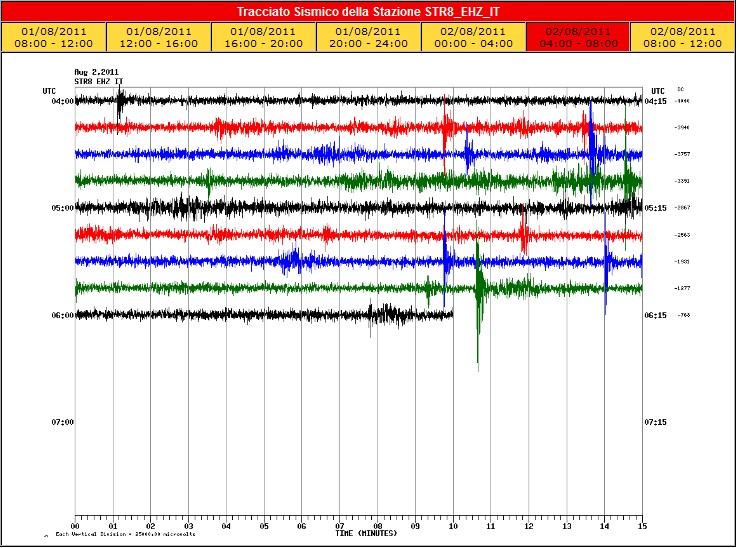Click the minute 05 tick label on bottom axis
The width and height of the screenshot is (739, 548).
tap(264, 526)
